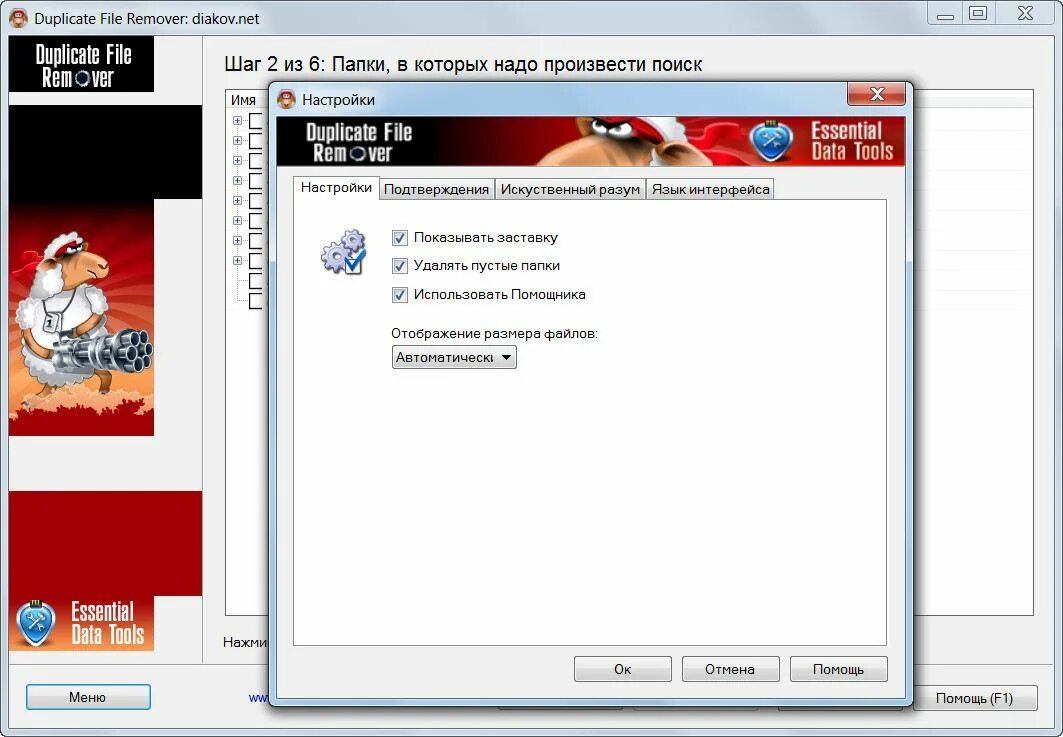Click the Помощь (F1) button in the main window

pyautogui.click(x=974, y=698)
